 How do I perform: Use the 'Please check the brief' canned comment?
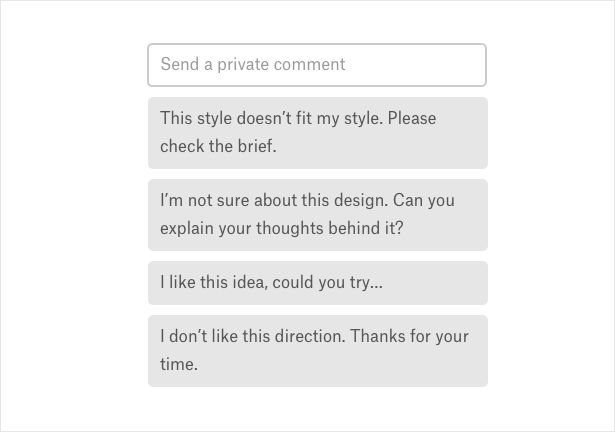(317, 132)
